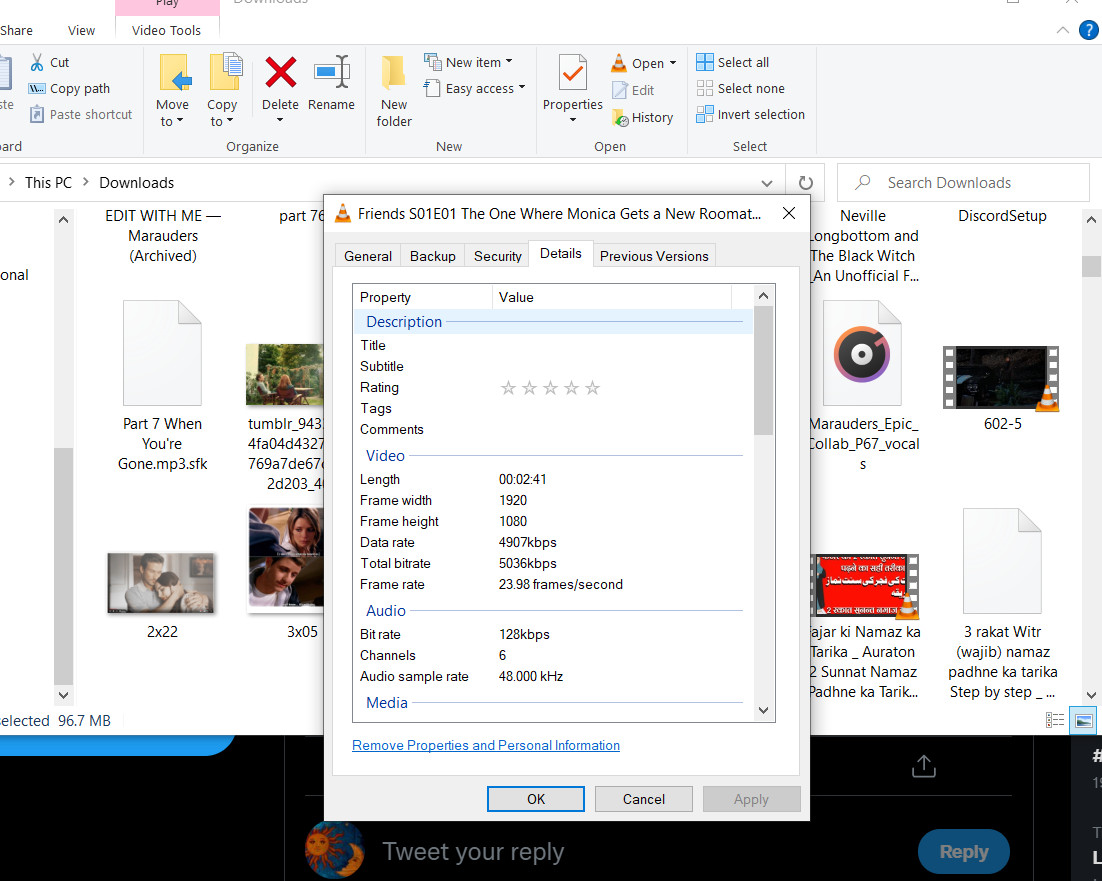Click the OK button

pos(536,799)
